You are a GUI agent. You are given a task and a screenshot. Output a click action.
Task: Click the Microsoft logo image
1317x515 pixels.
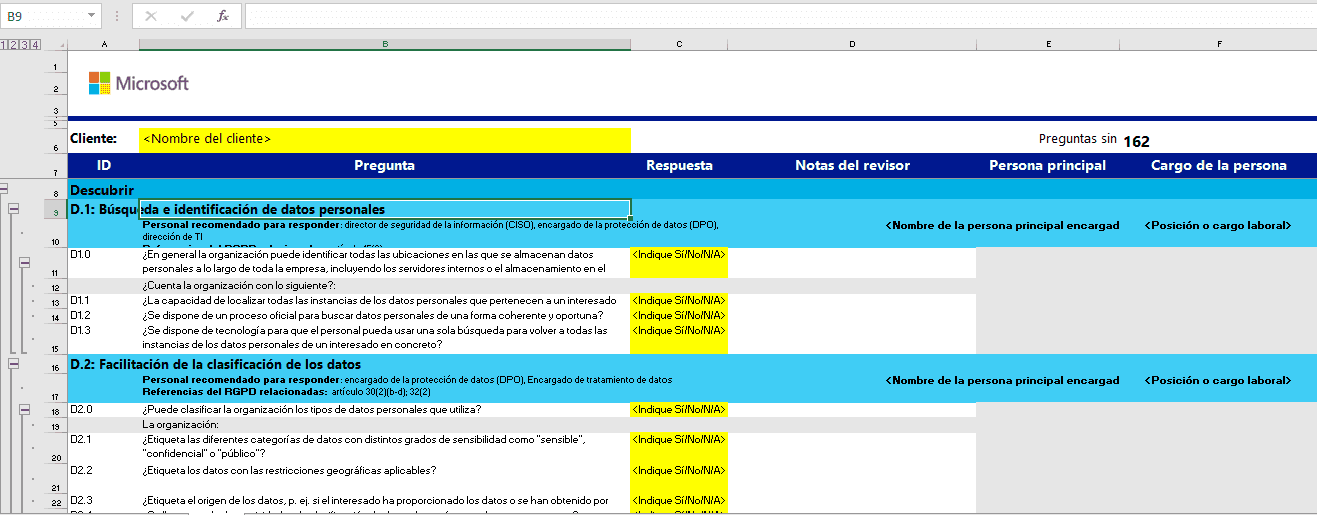tap(138, 83)
